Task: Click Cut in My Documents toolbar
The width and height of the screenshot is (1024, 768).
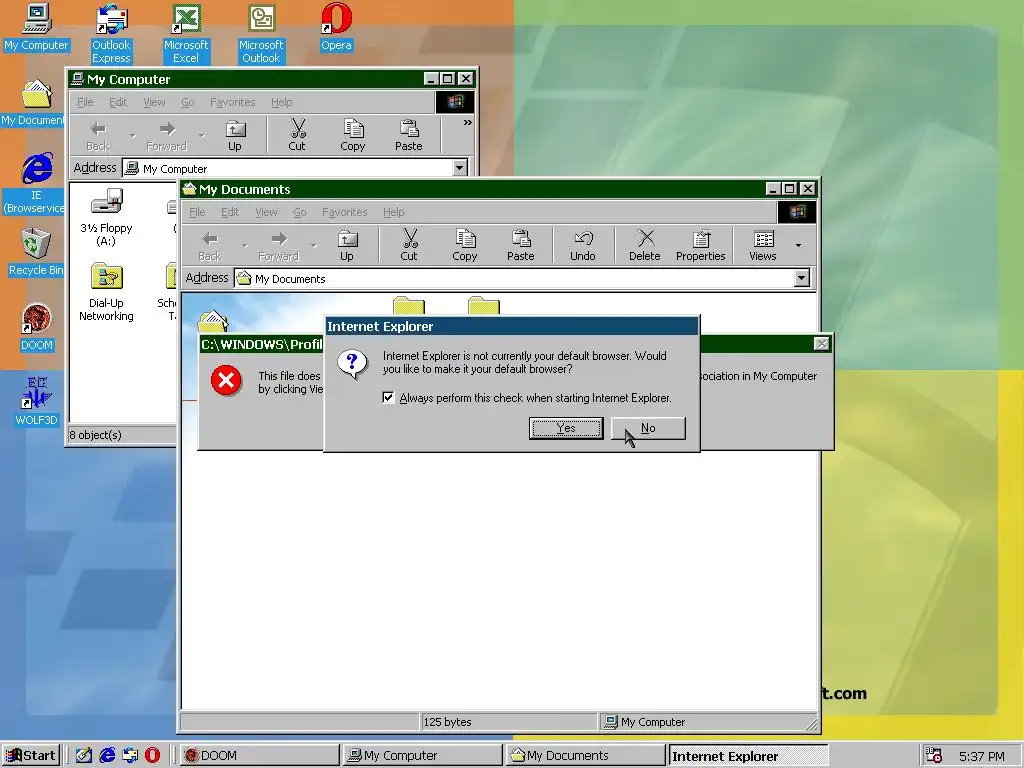Action: coord(409,246)
